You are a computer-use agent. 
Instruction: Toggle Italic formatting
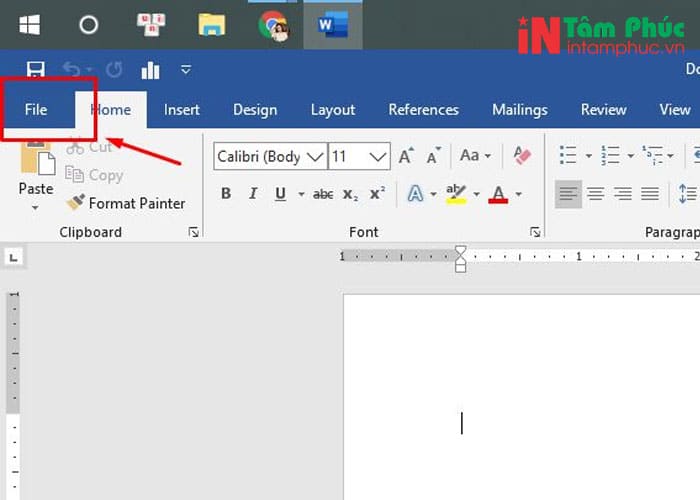click(x=253, y=194)
